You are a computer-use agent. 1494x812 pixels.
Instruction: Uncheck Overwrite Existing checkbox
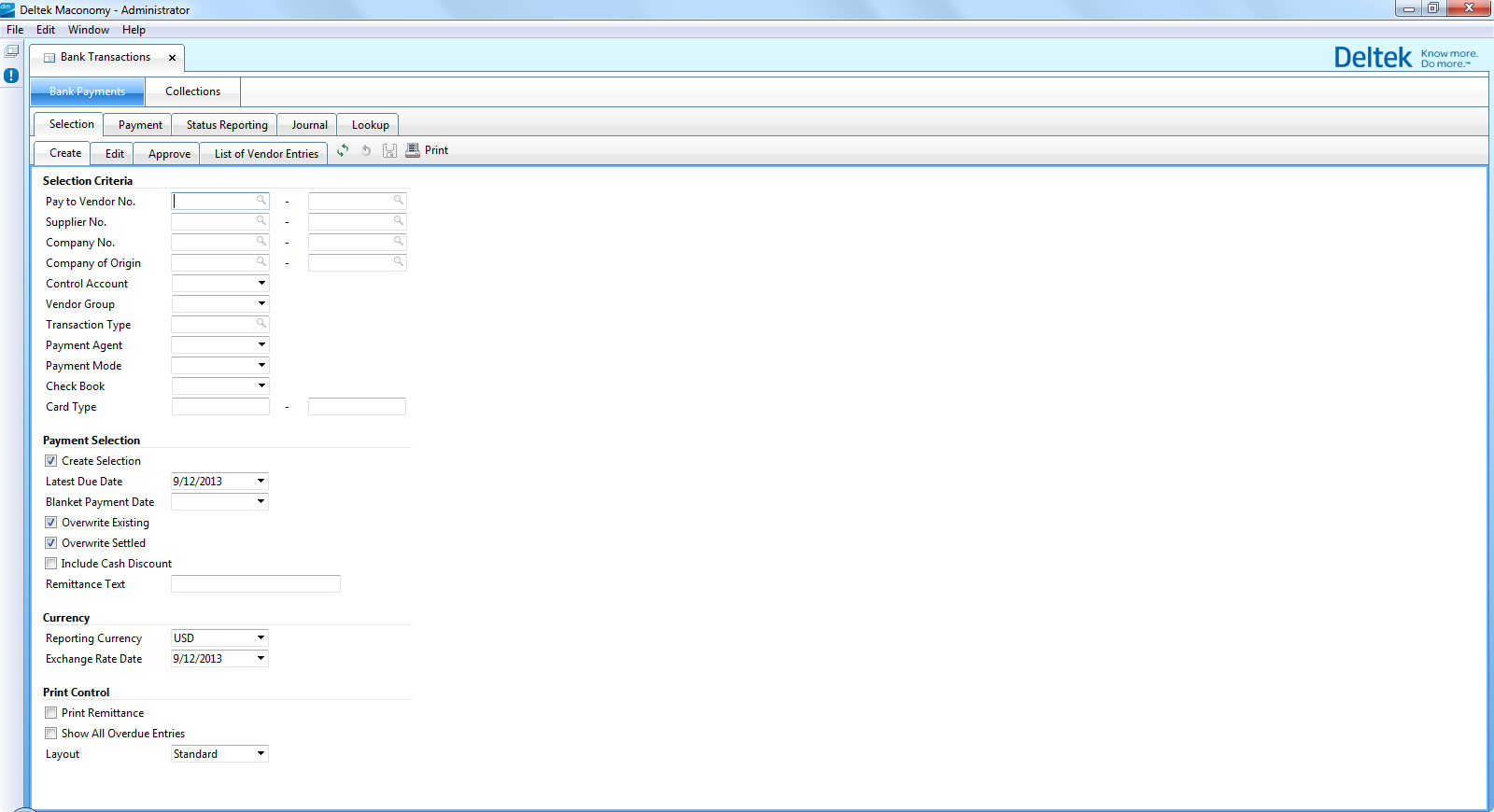(x=51, y=523)
